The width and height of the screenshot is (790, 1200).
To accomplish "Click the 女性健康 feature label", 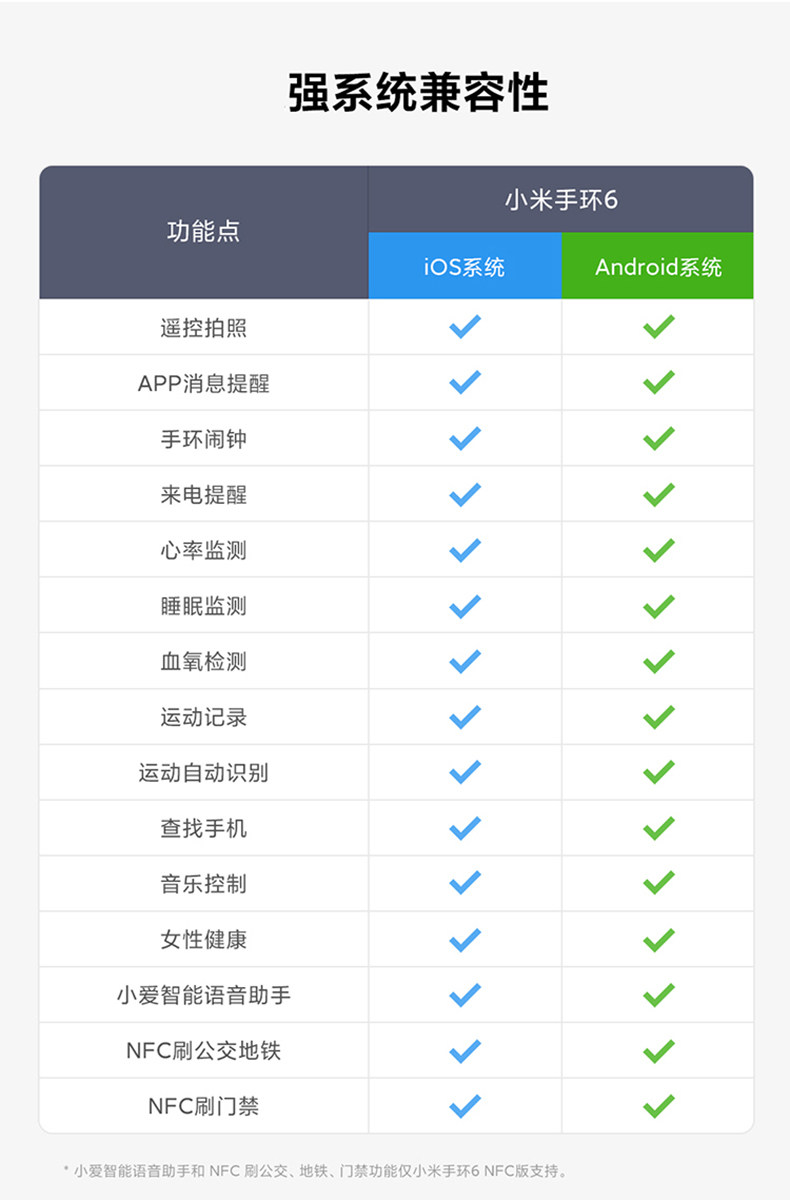I will [203, 940].
